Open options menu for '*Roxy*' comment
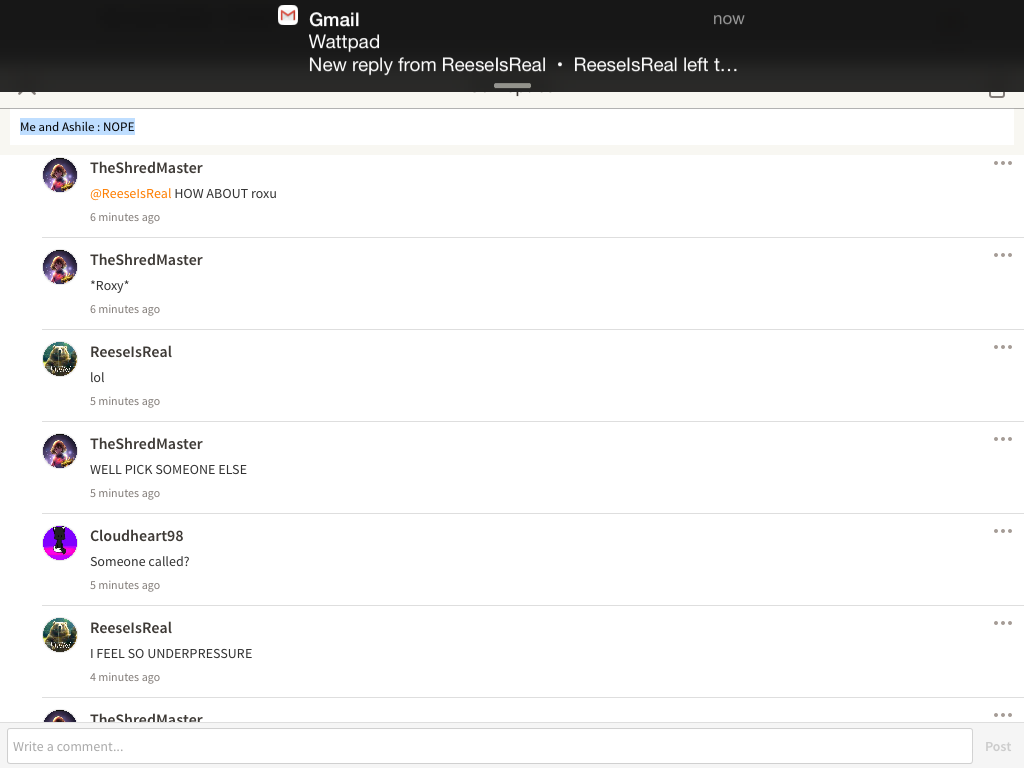The image size is (1024, 768). coord(1002,255)
